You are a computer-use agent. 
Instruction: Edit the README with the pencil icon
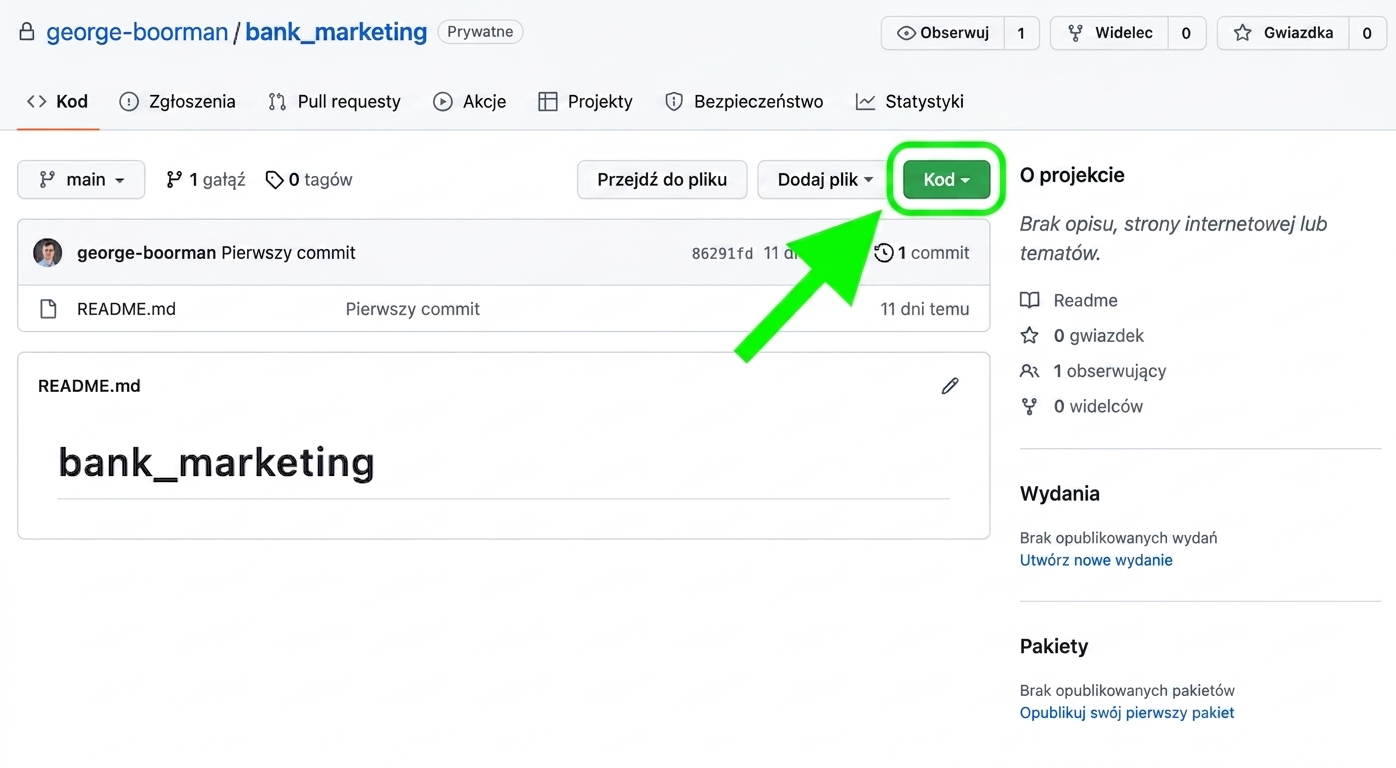pos(950,386)
